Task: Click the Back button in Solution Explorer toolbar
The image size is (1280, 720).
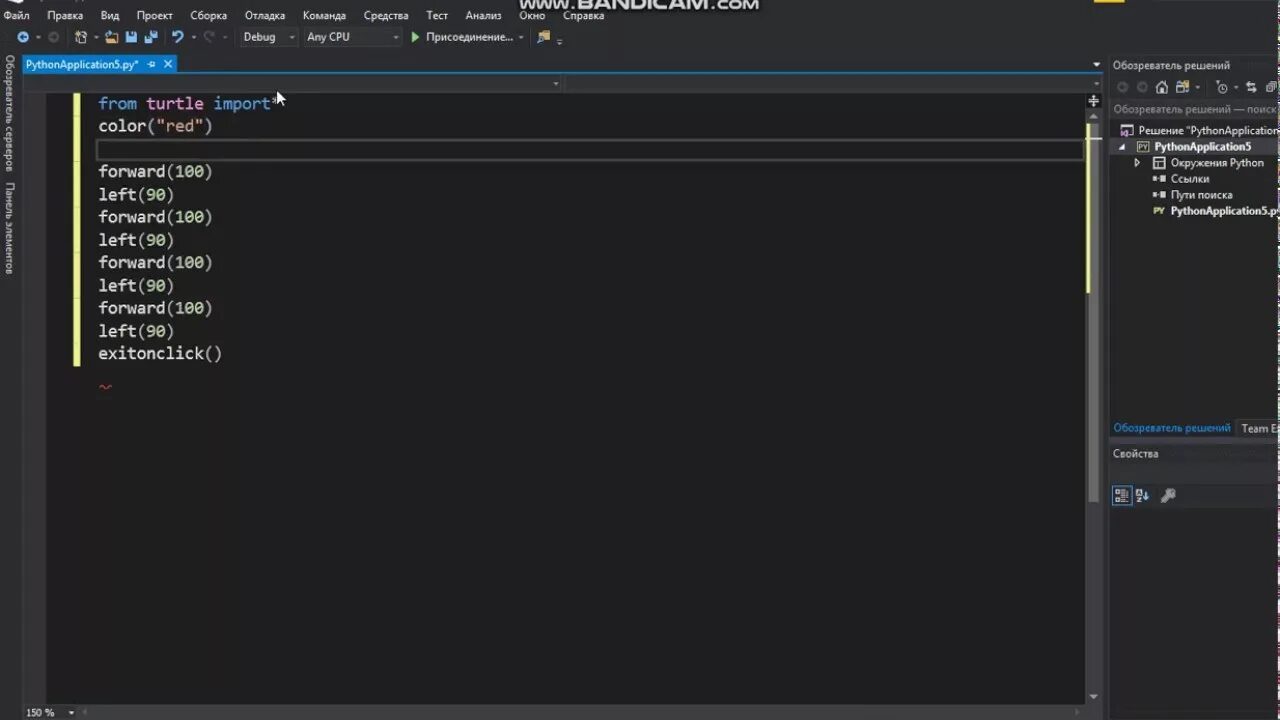Action: 1122,87
